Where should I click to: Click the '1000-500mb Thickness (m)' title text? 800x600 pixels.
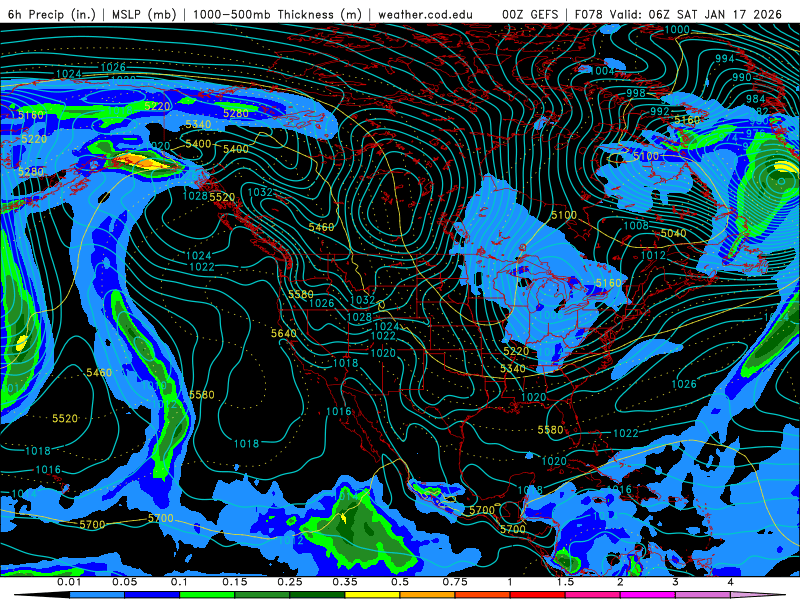point(277,14)
